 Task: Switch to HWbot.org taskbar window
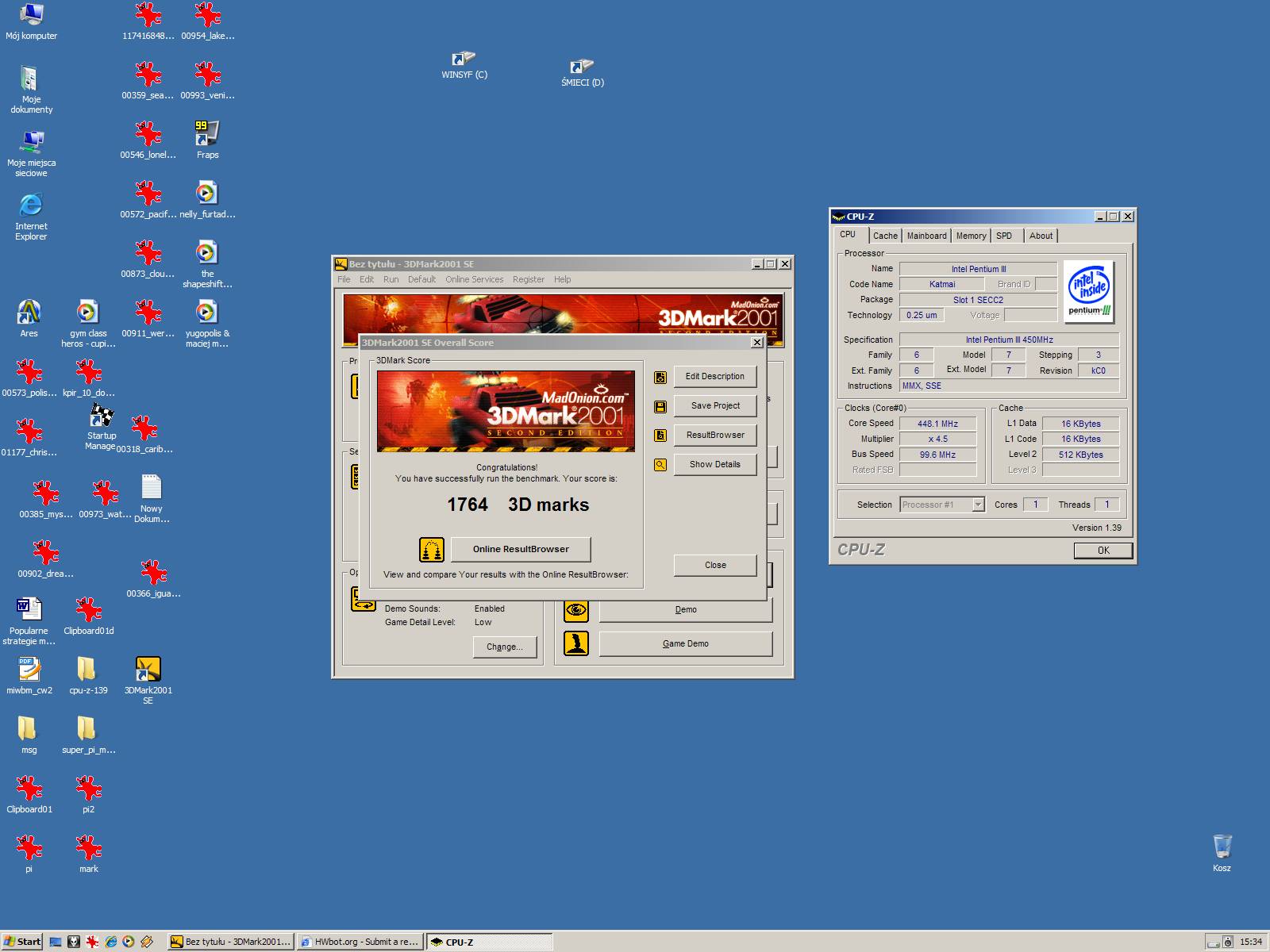pyautogui.click(x=360, y=942)
